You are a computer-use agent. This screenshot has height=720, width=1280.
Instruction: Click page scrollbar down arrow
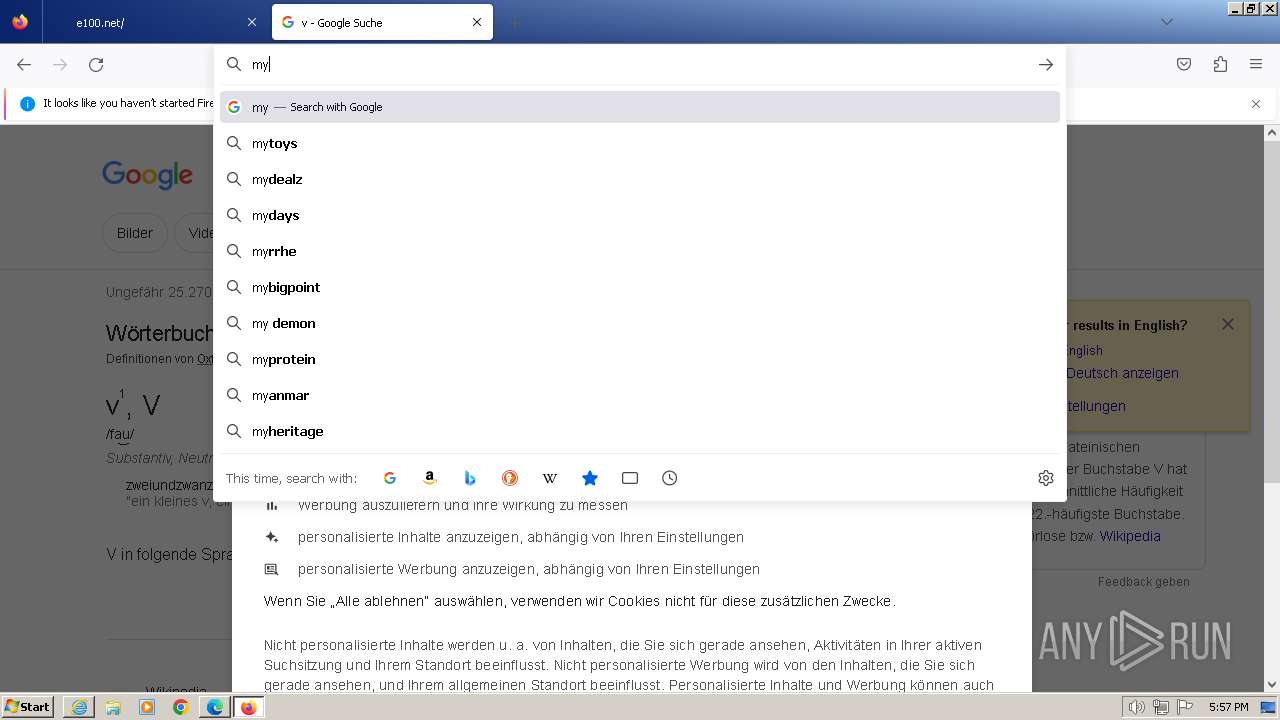pyautogui.click(x=1272, y=685)
